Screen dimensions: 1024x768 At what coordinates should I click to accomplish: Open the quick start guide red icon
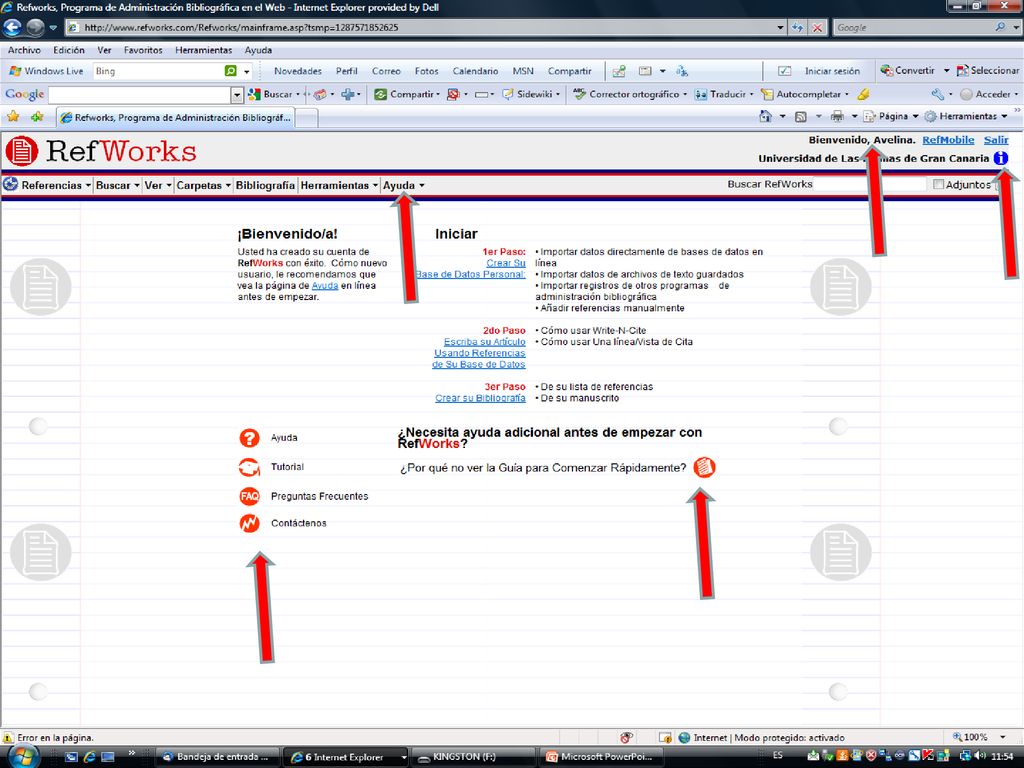pyautogui.click(x=704, y=467)
